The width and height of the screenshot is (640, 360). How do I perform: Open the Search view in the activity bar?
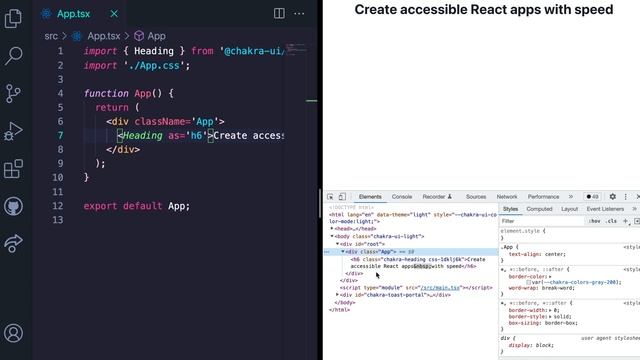[13, 56]
